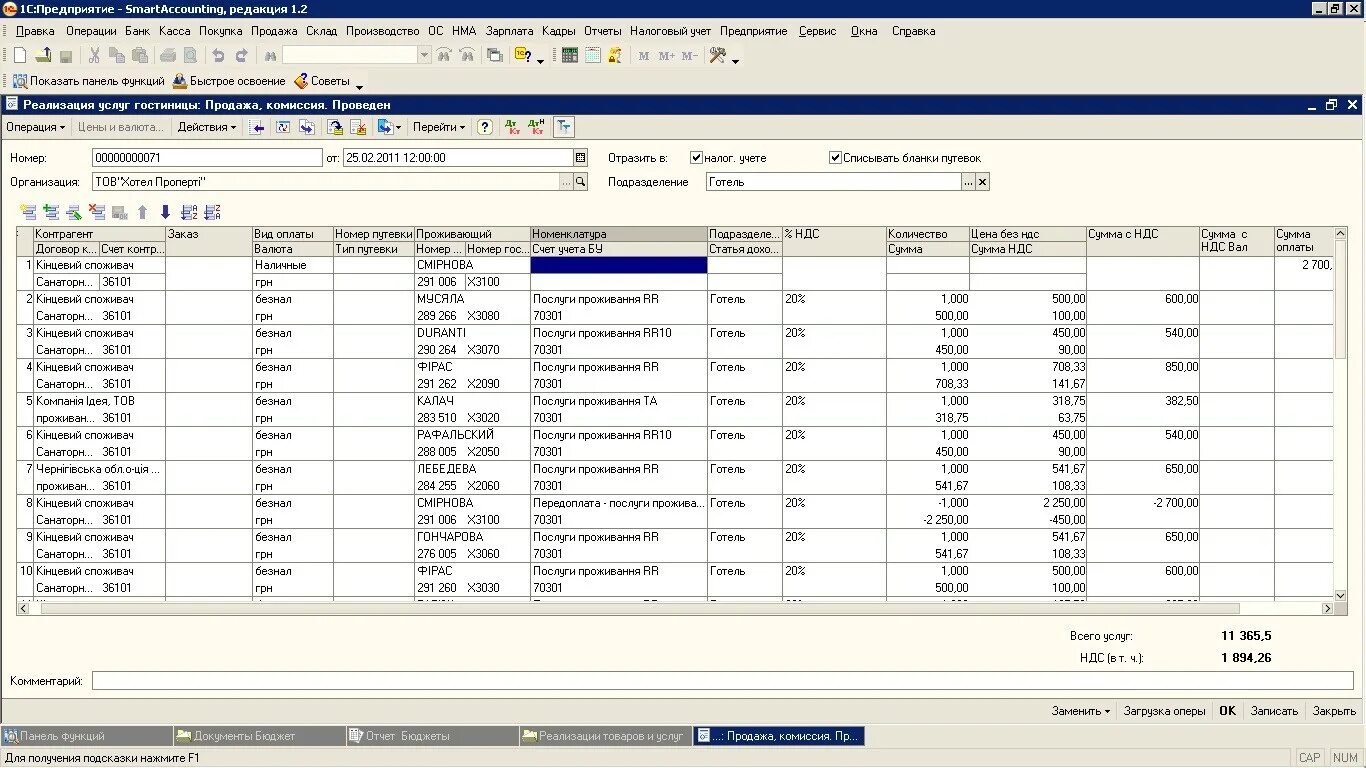1366x768 pixels.
Task: Edit the current table row with pencil icon
Action: coord(73,212)
